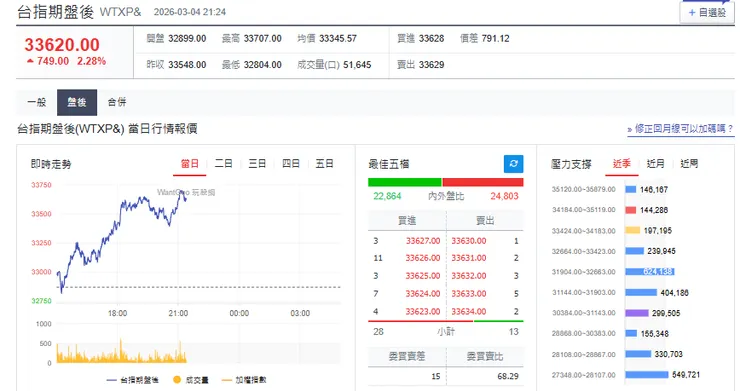Switch chart to 二日 view
Viewport: 740px width, 391px height.
click(x=224, y=164)
